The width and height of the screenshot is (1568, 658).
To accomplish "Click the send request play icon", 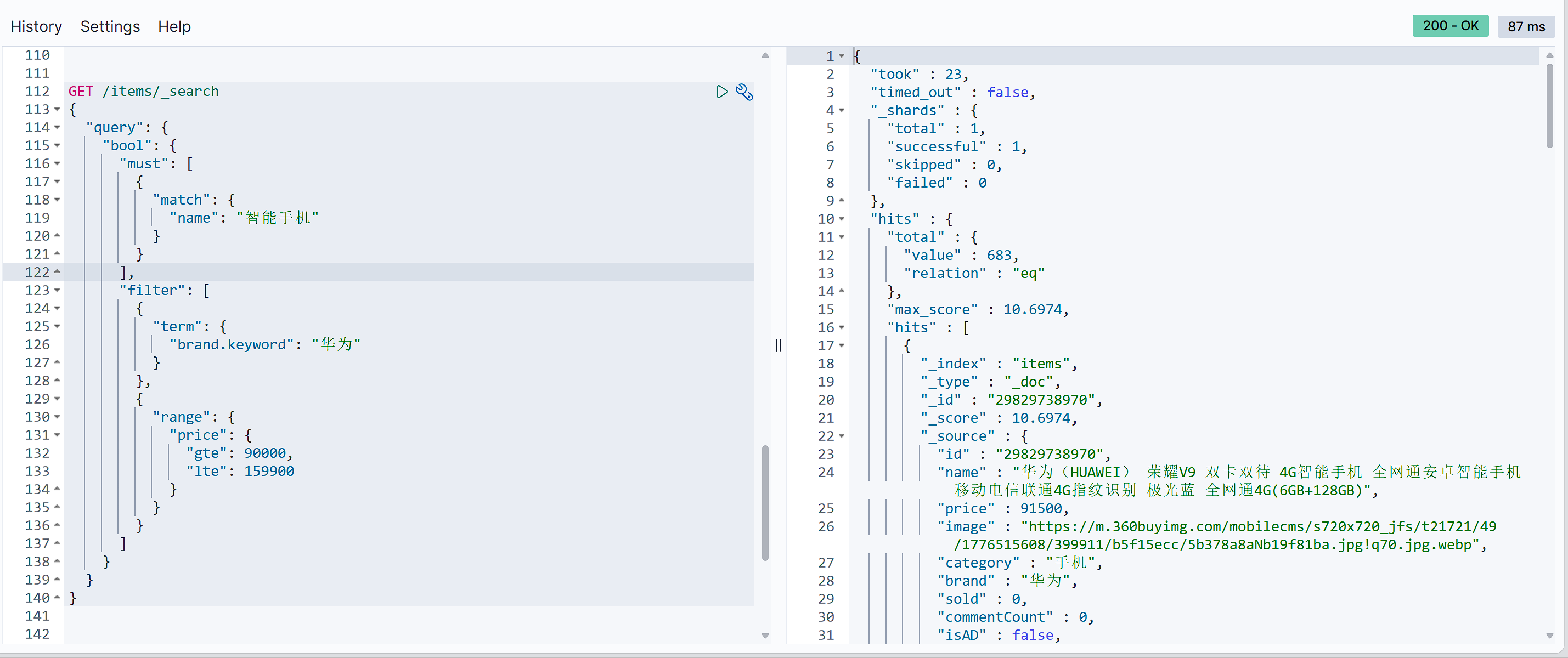I will tap(722, 92).
